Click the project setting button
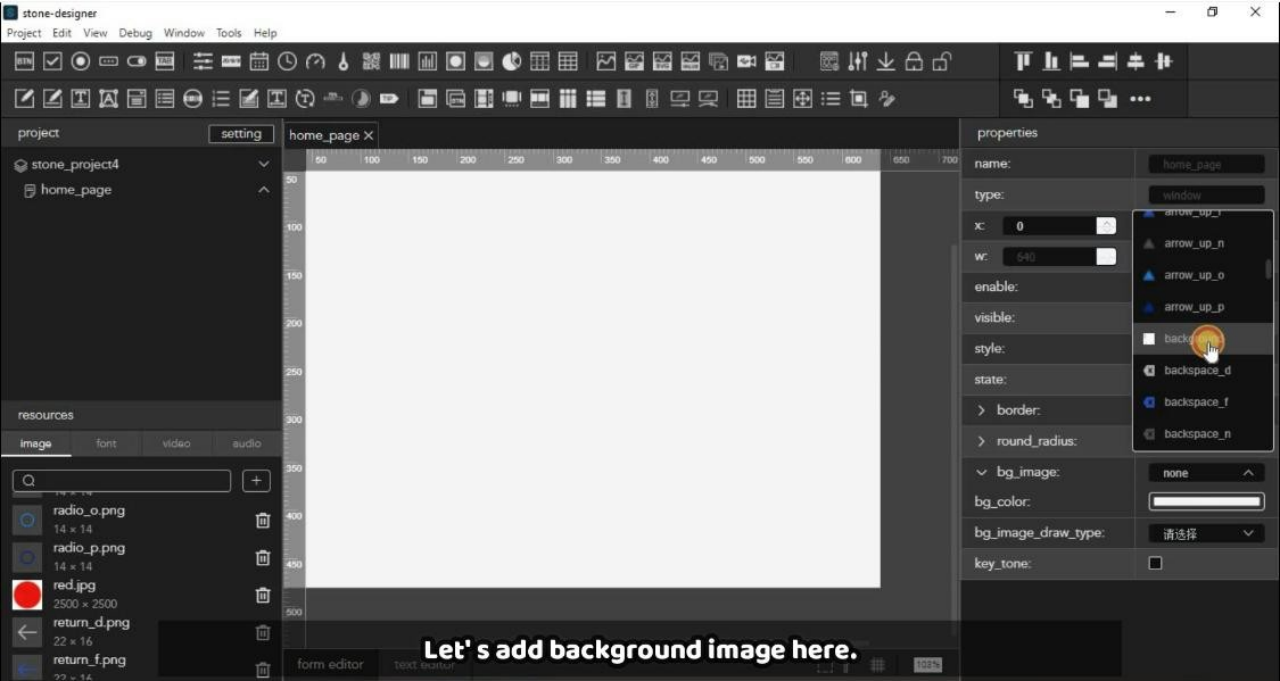The width and height of the screenshot is (1280, 681). 241,134
